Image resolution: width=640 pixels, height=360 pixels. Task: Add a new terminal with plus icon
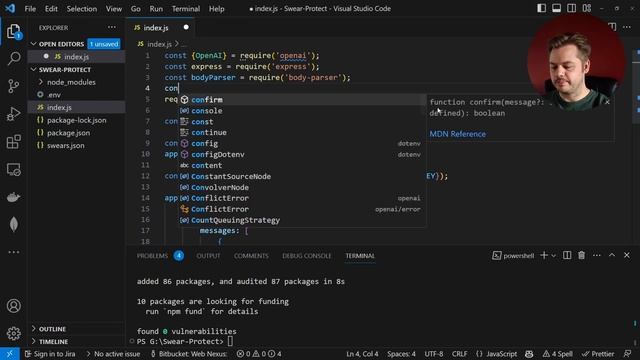coord(544,256)
